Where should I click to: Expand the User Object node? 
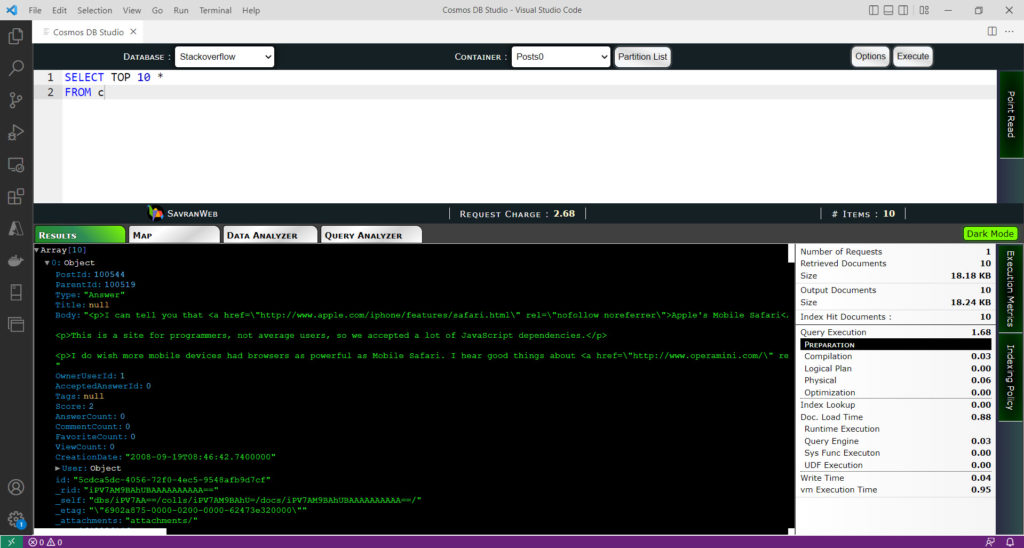click(58, 468)
